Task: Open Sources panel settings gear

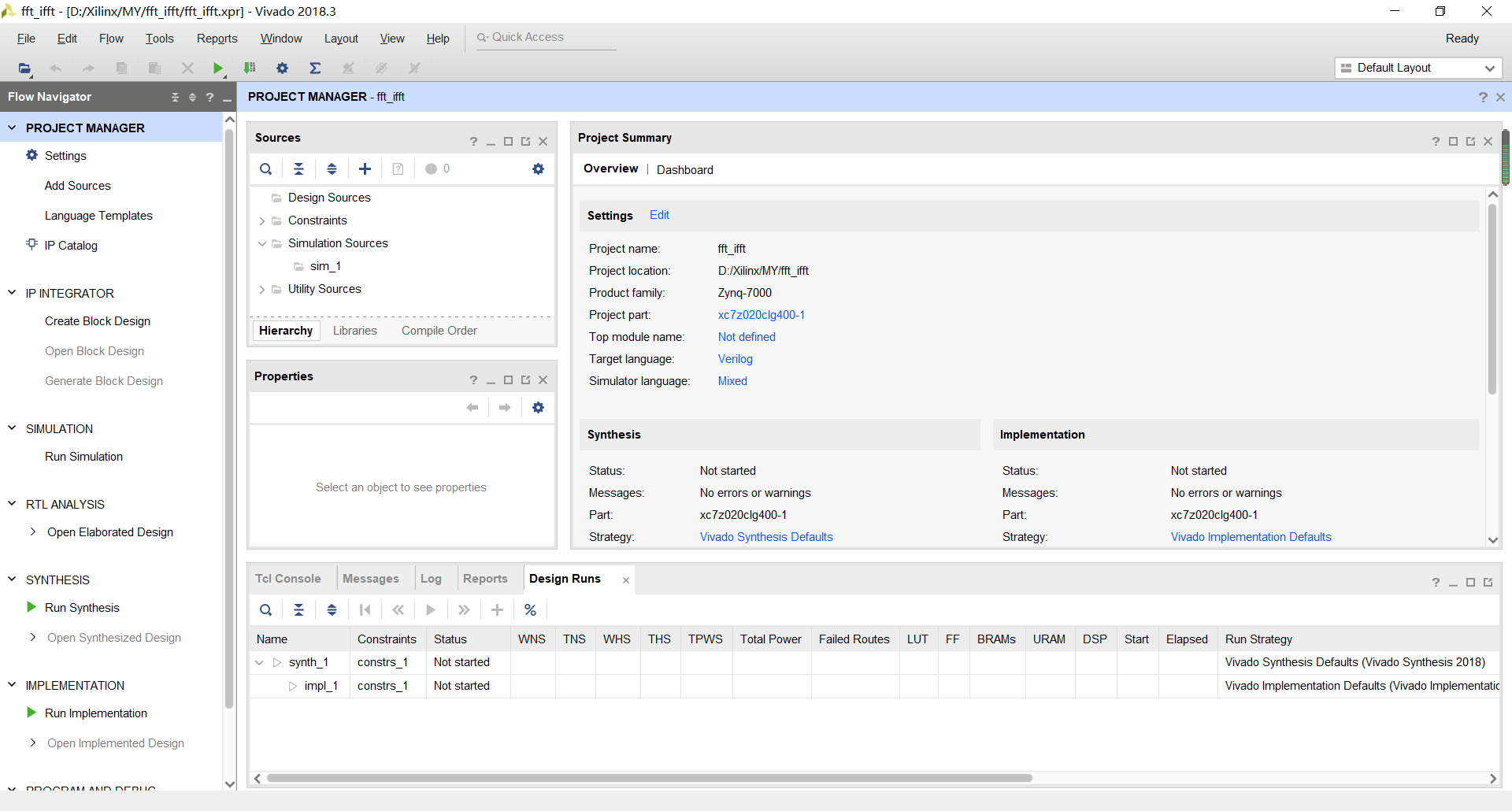Action: pyautogui.click(x=538, y=168)
